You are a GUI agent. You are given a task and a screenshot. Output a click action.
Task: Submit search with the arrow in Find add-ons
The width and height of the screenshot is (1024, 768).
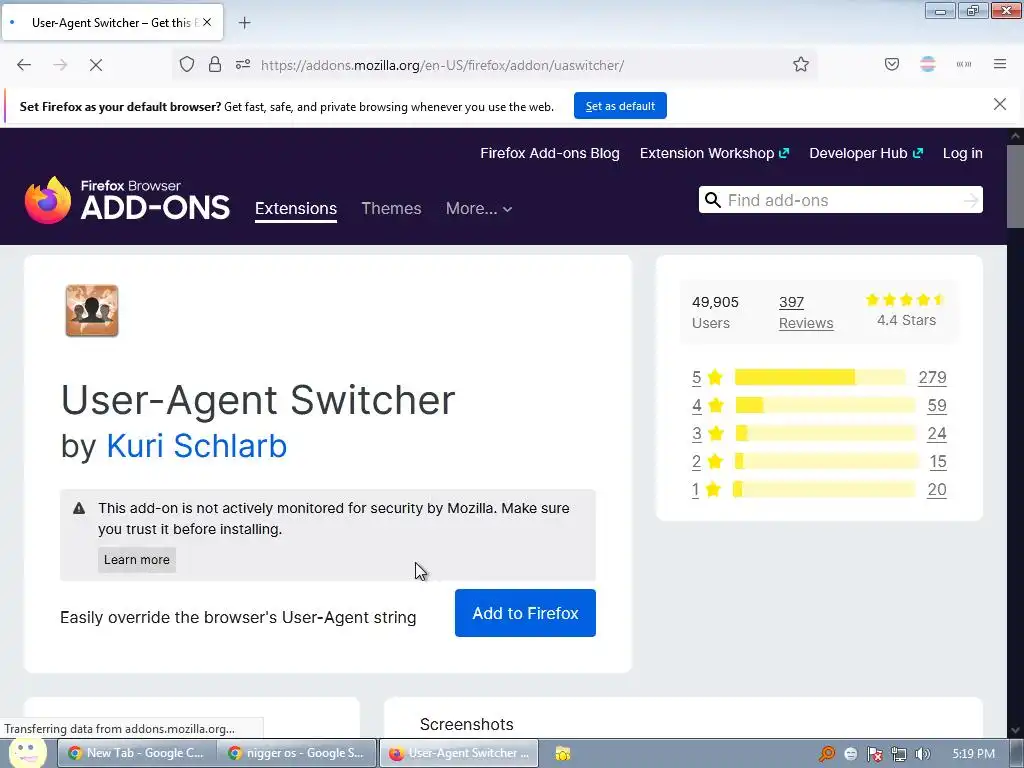click(x=970, y=200)
